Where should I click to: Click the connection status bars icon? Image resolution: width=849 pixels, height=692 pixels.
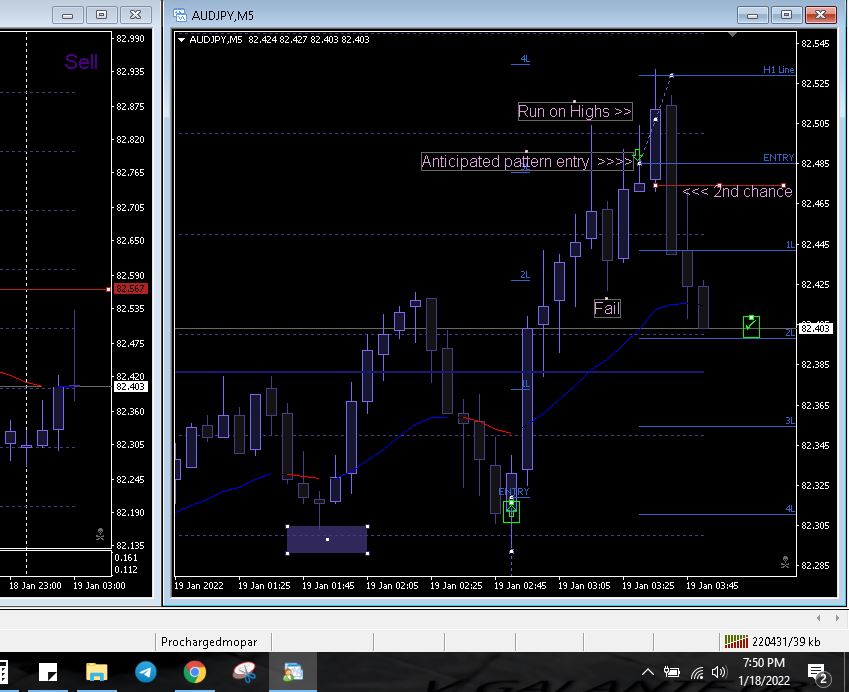click(736, 642)
